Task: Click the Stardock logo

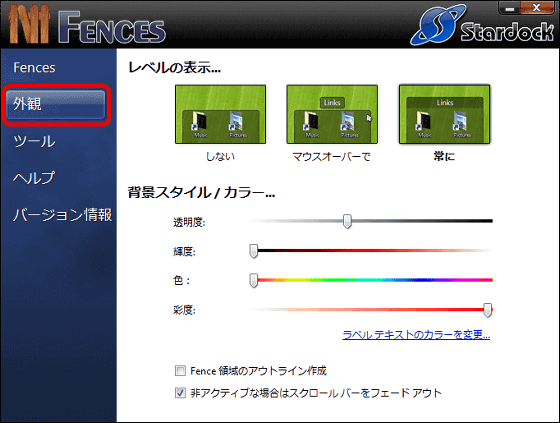Action: coord(482,25)
